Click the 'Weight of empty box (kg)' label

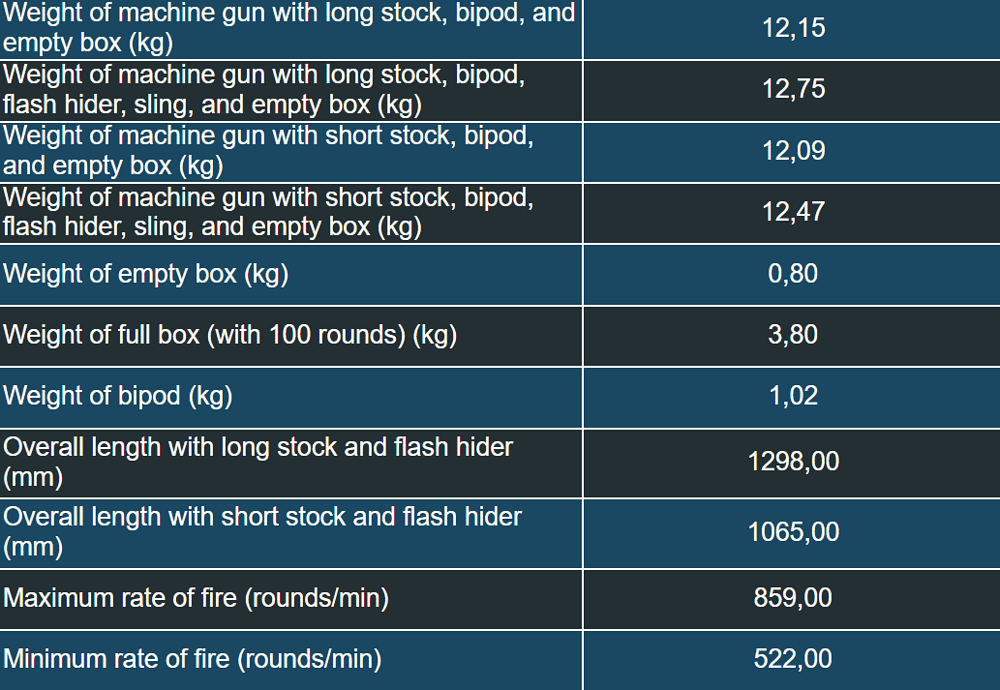click(146, 274)
